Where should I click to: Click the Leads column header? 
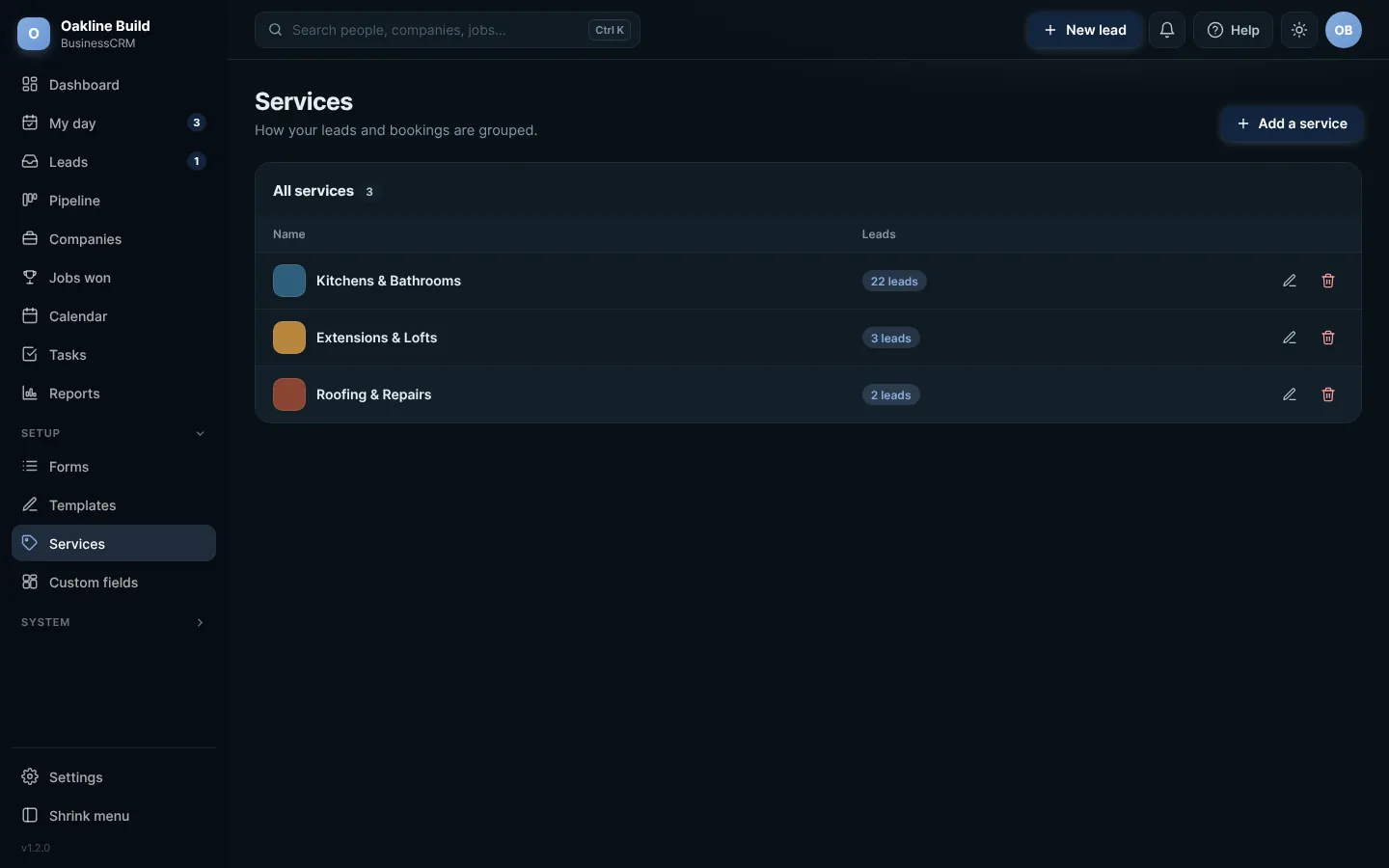click(x=879, y=234)
